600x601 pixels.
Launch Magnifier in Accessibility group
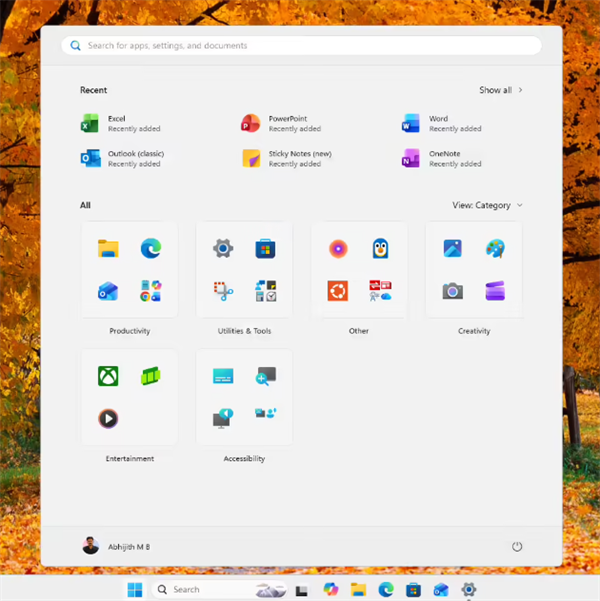pos(265,376)
